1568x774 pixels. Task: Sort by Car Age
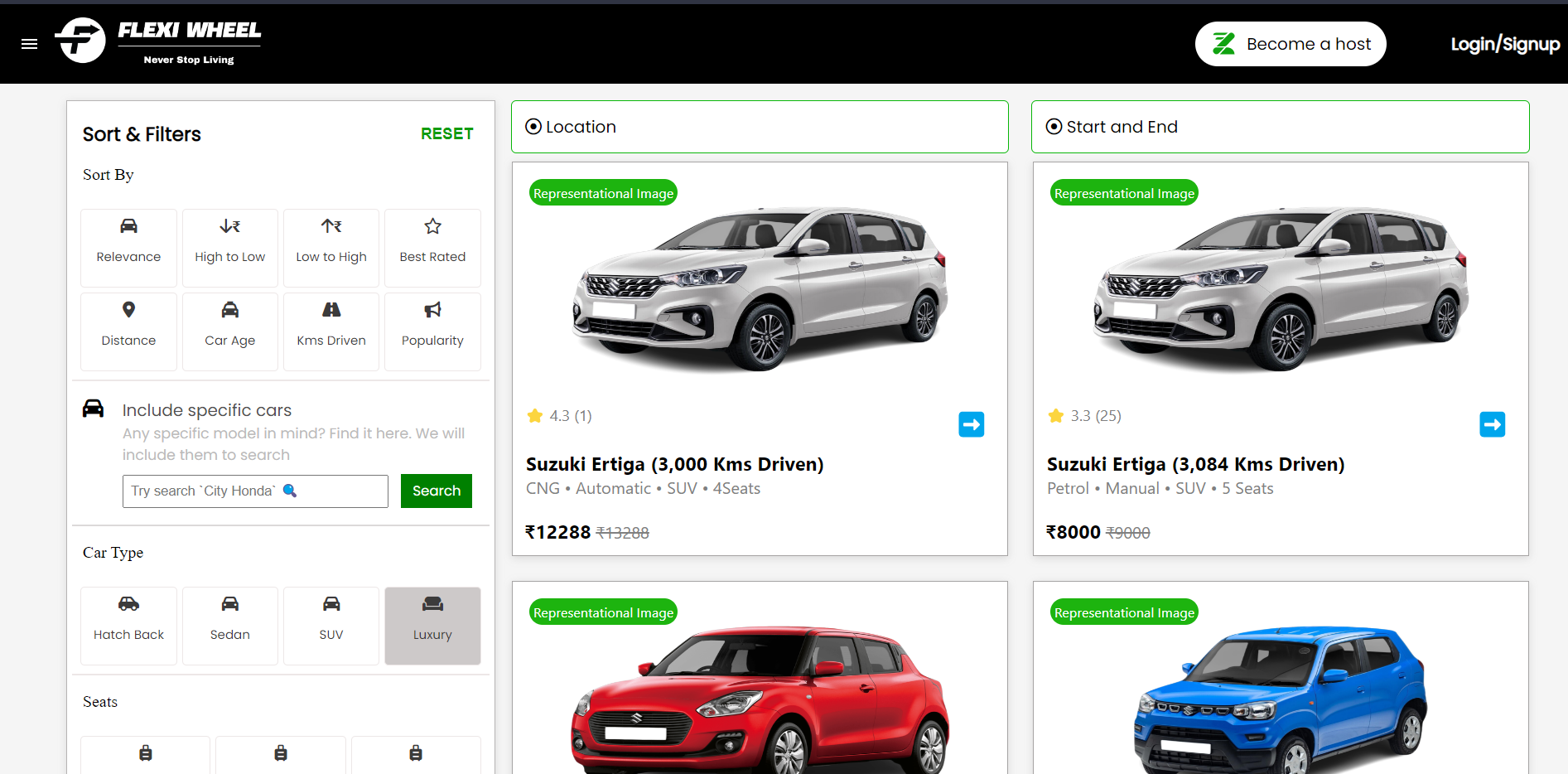(x=230, y=331)
